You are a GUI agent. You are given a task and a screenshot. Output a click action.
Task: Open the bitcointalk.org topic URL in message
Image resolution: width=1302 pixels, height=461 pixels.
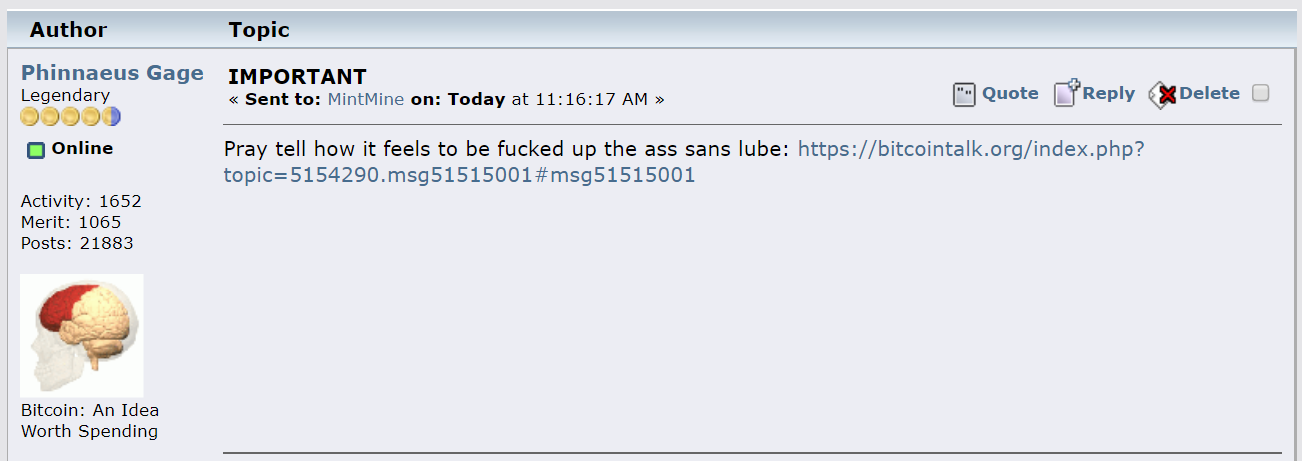pyautogui.click(x=684, y=162)
